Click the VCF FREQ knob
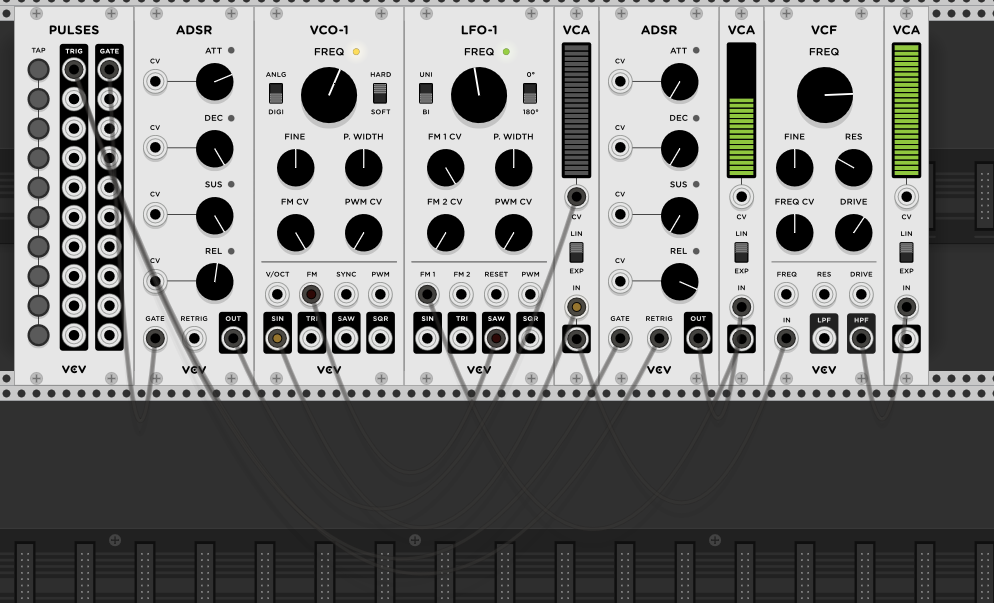 825,95
